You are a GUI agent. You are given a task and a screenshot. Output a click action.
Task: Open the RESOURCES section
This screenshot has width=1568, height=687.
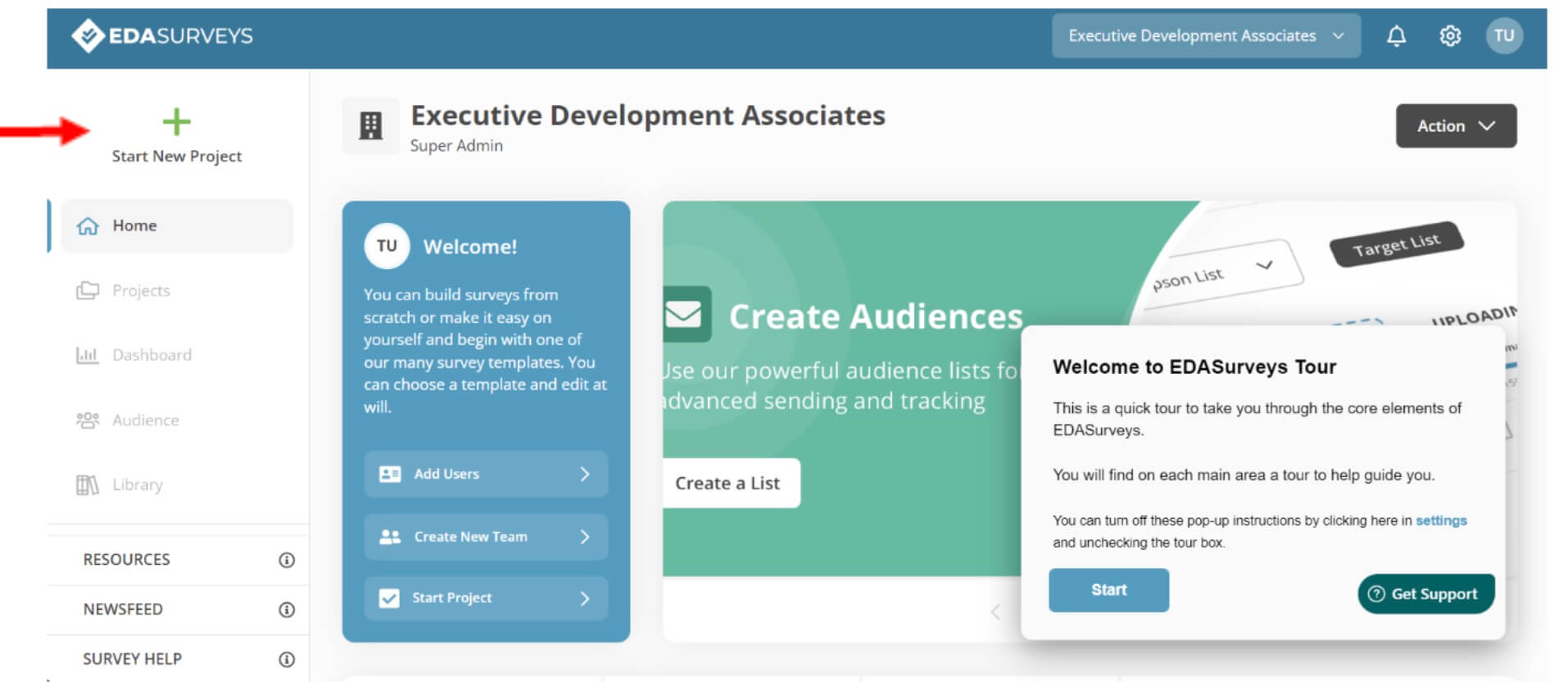tap(178, 560)
